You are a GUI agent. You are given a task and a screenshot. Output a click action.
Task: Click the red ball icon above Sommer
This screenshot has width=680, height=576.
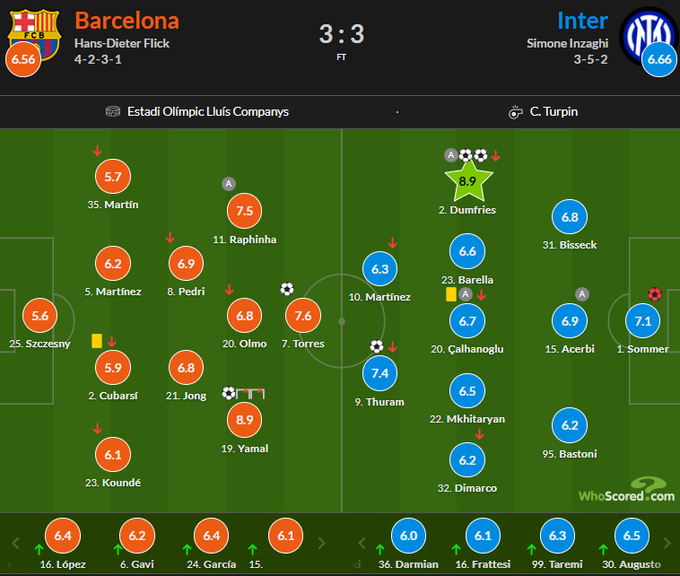tap(655, 294)
